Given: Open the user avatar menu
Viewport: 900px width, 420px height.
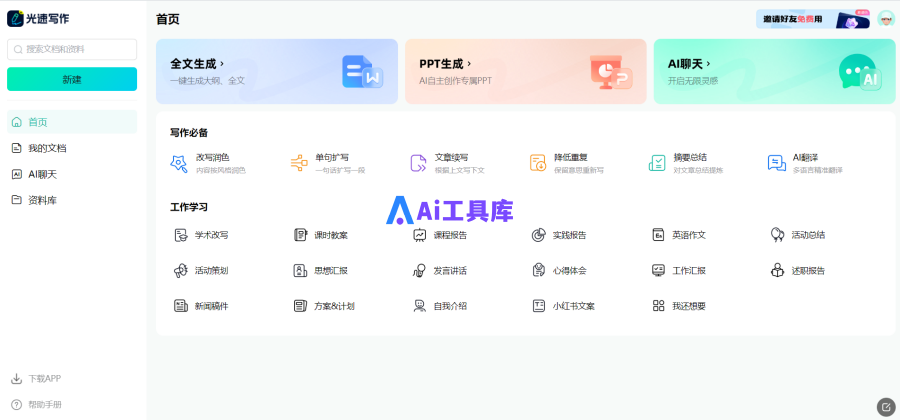Looking at the screenshot, I should [886, 19].
